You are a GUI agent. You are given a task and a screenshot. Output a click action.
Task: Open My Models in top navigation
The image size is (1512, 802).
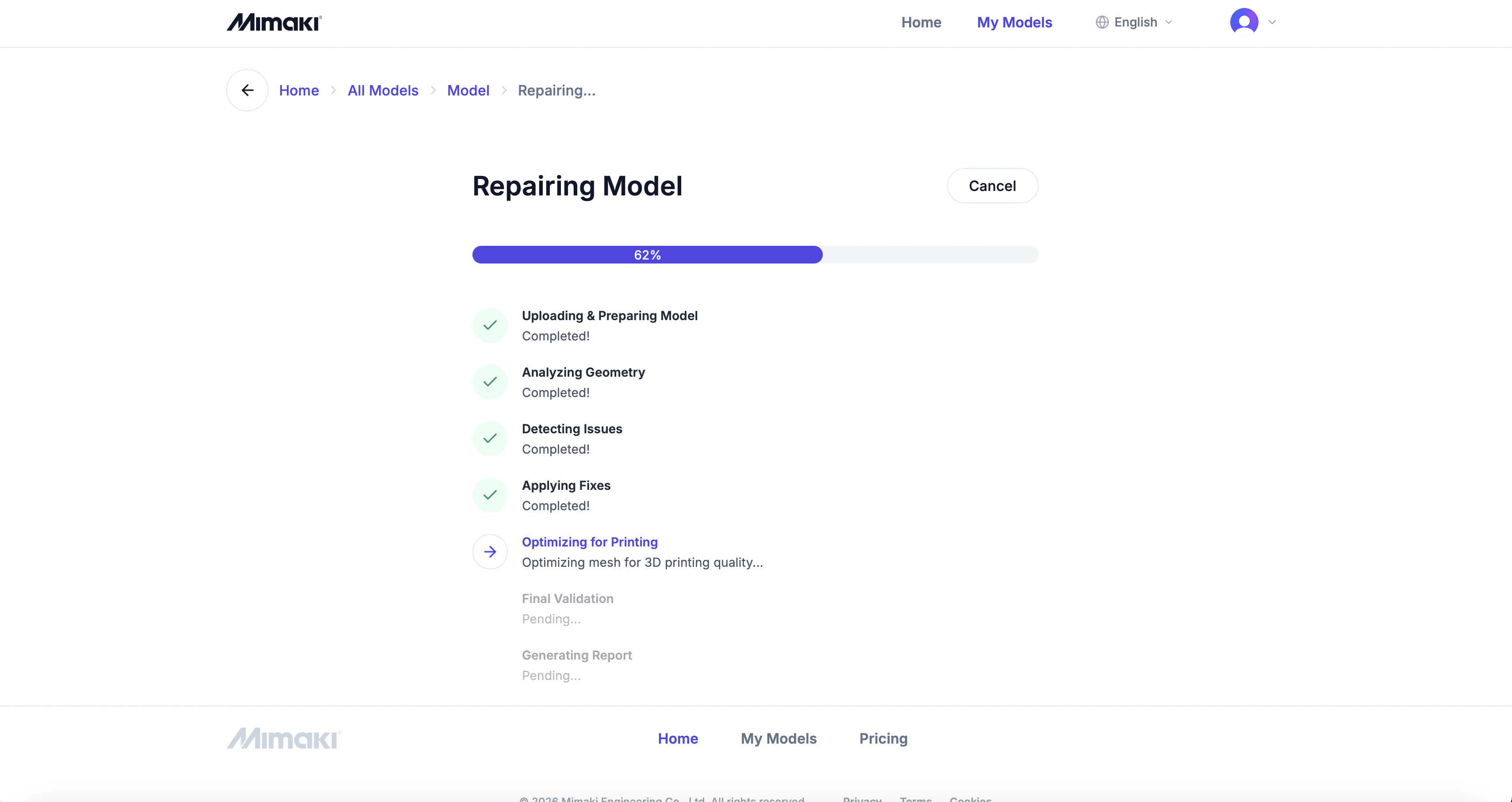(1014, 22)
